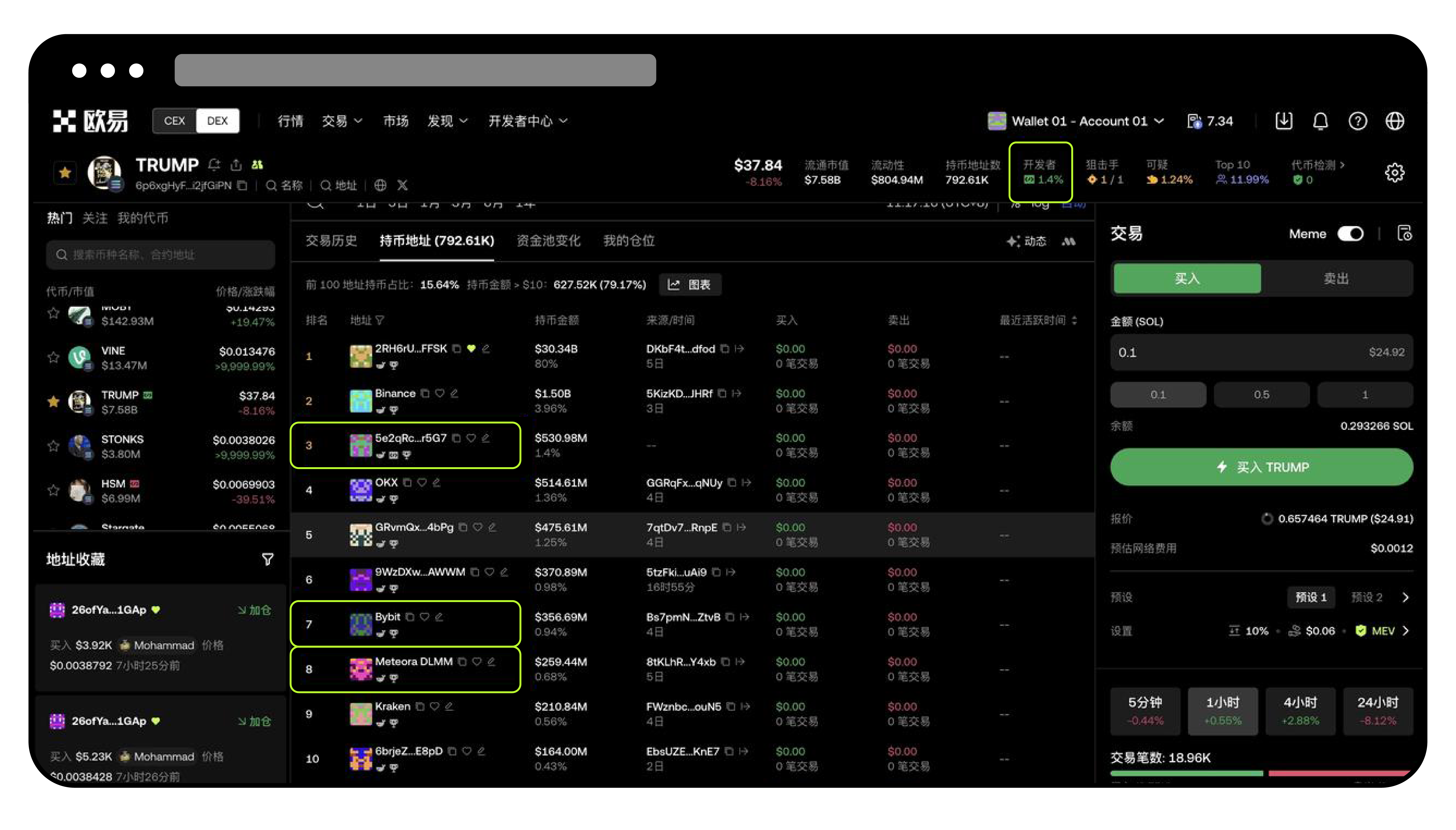This screenshot has height=830, width=1456.
Task: Click the token search field in sidebar
Action: point(160,255)
